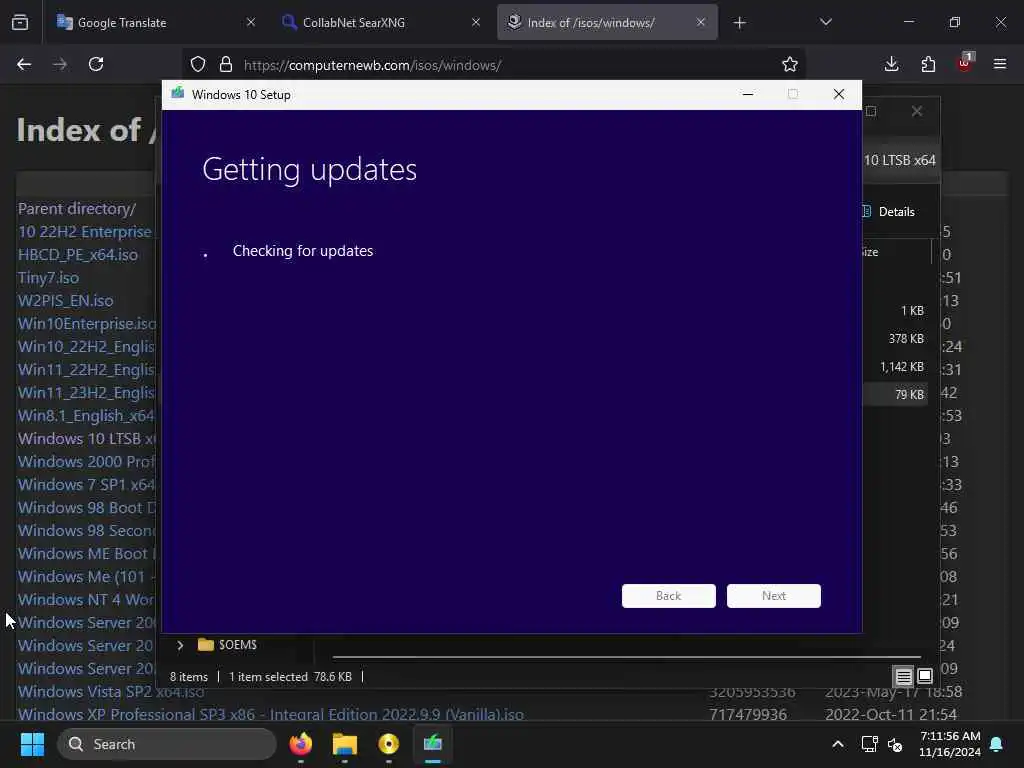The height and width of the screenshot is (768, 1024).
Task: Open muted volume tray icon
Action: pyautogui.click(x=895, y=744)
